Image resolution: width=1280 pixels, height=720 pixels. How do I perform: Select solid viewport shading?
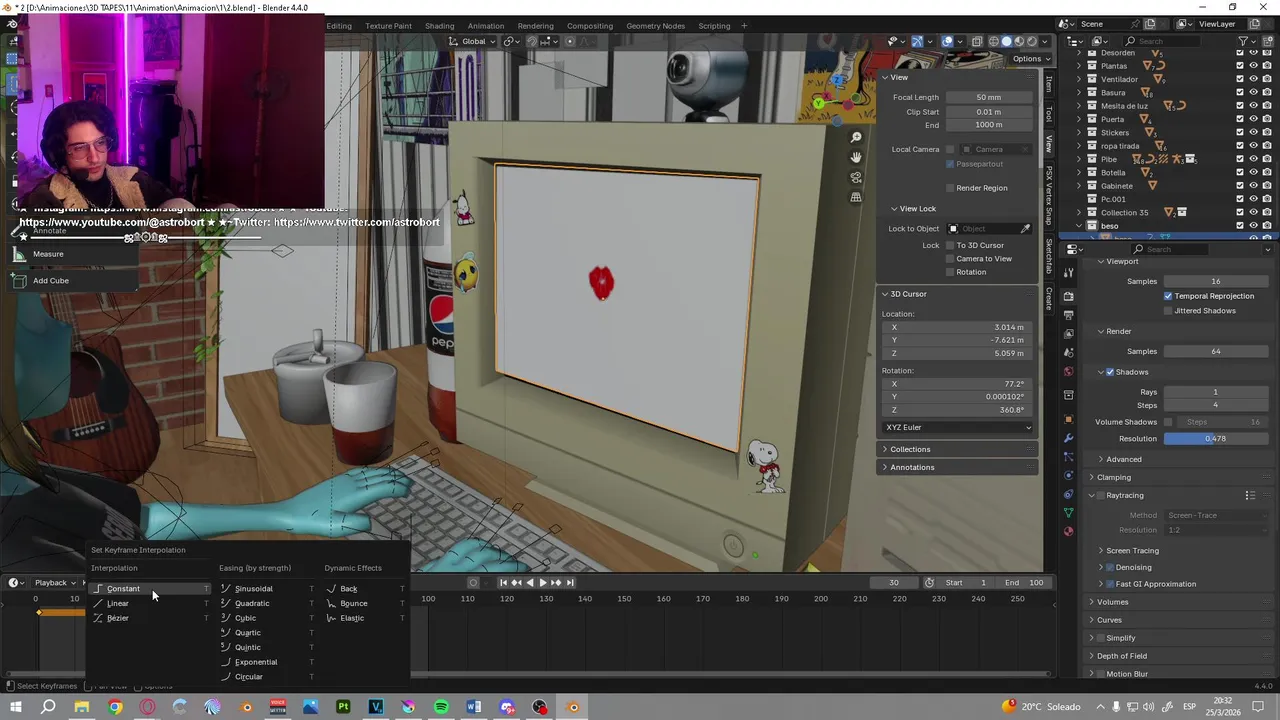tap(1007, 41)
